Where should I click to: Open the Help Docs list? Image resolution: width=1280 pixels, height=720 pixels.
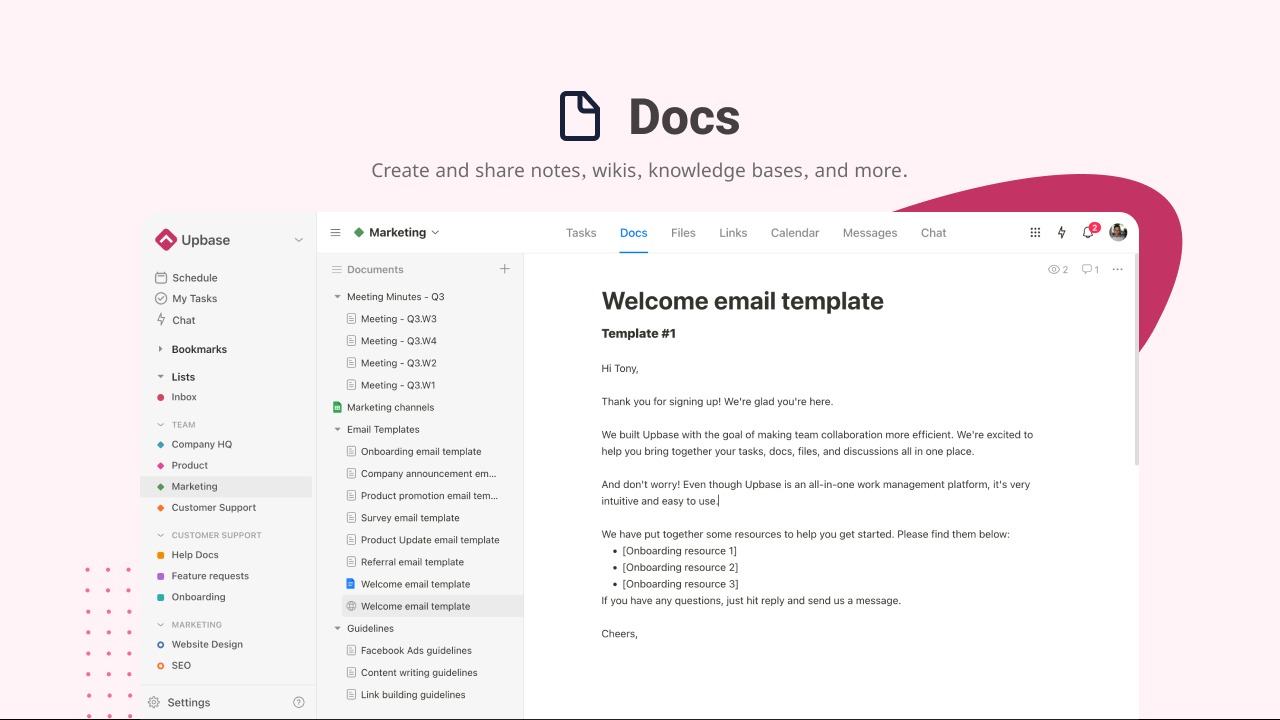(187, 555)
